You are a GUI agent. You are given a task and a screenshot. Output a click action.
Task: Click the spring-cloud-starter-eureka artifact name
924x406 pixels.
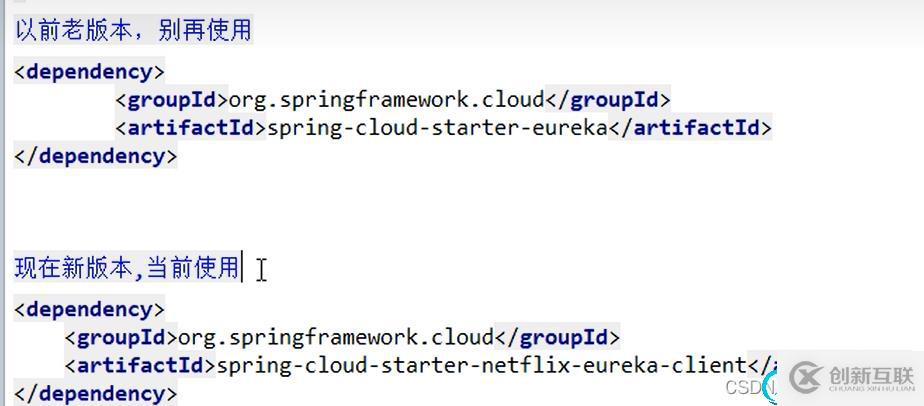(438, 128)
